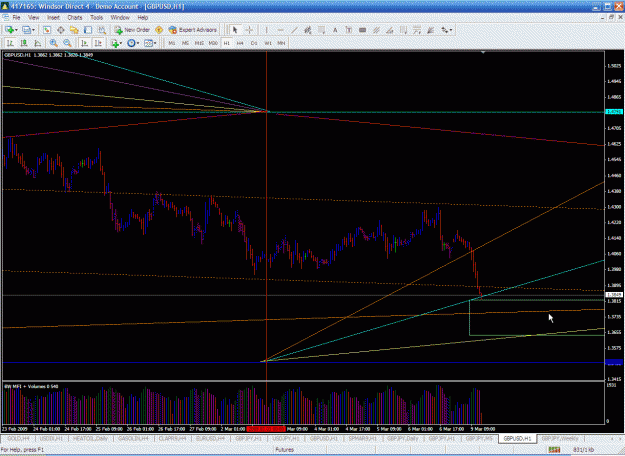Toggle chart auto scroll
Screen dimensions: 625x456
tap(84, 43)
